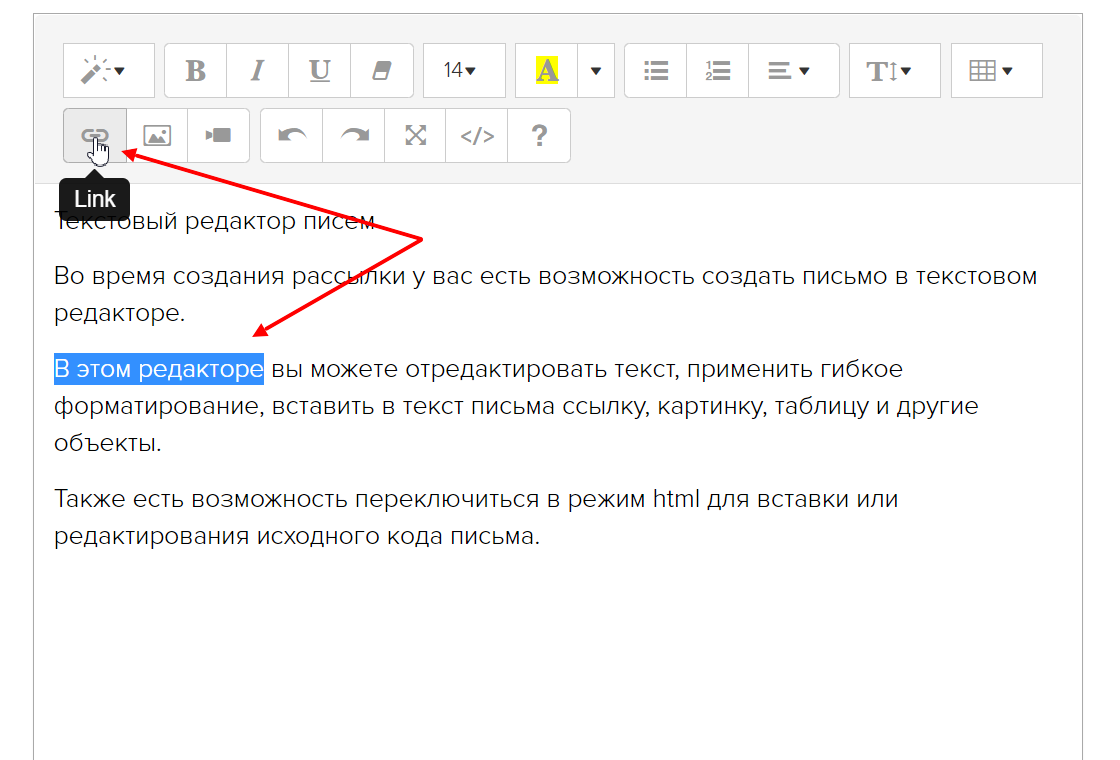The height and width of the screenshot is (760, 1120).
Task: Toggle italic formatting
Action: 257,71
